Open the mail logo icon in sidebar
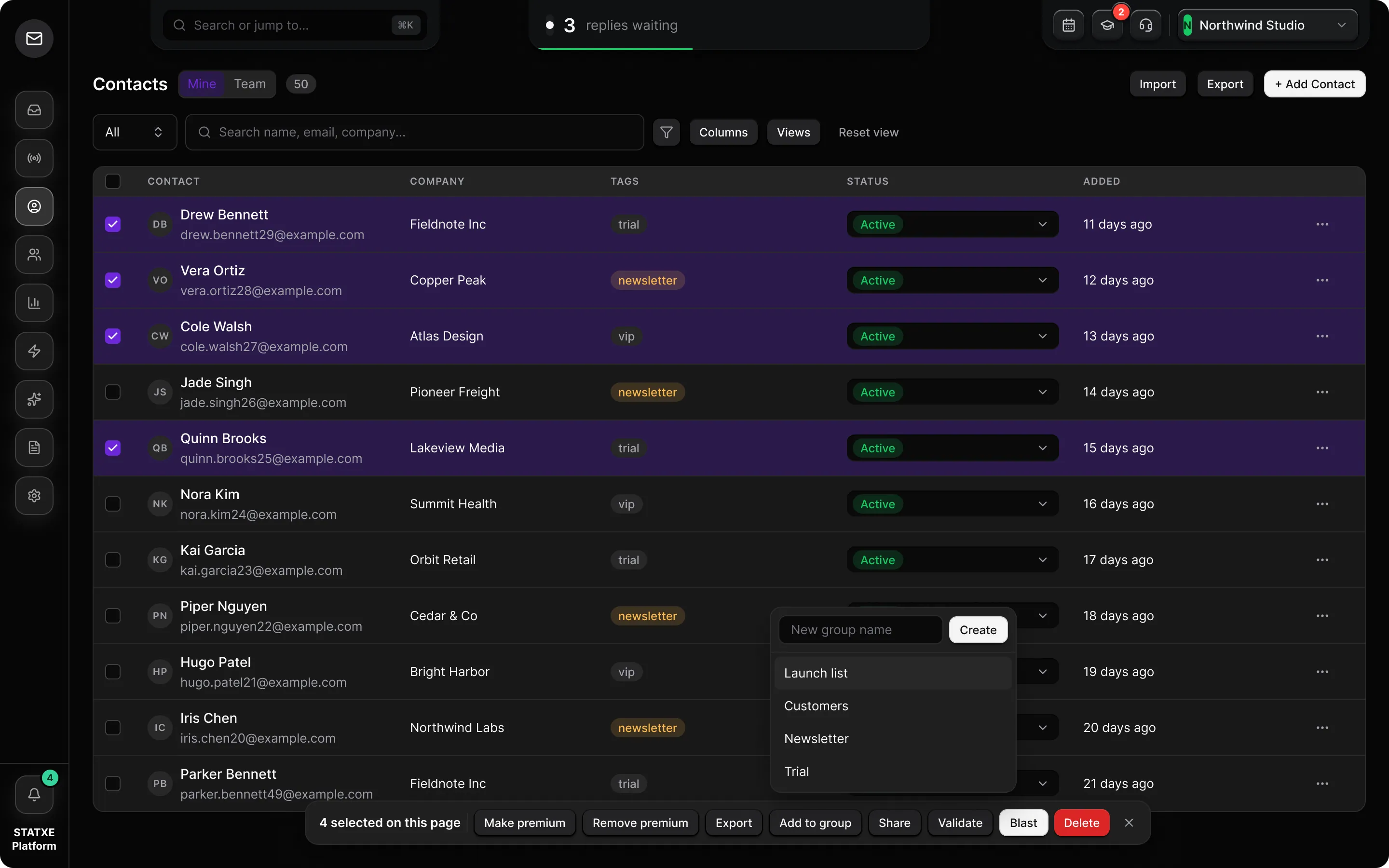1389x868 pixels. click(34, 39)
